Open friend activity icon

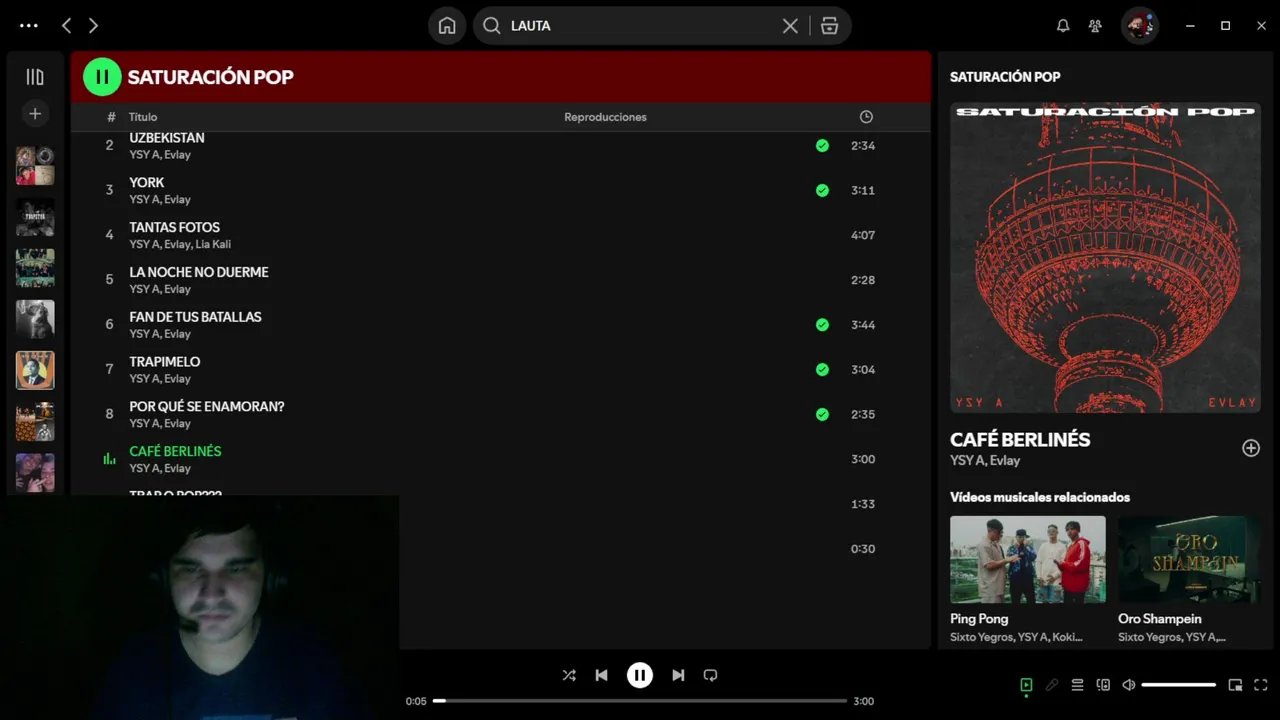[x=1095, y=26]
